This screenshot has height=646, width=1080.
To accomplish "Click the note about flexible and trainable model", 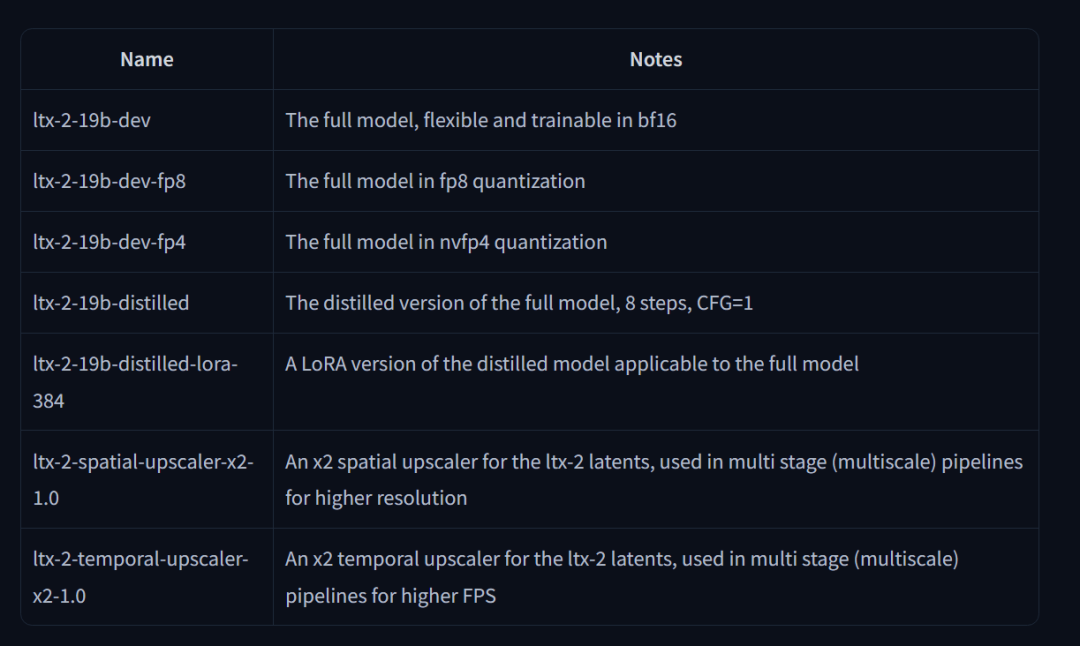I will [x=480, y=121].
